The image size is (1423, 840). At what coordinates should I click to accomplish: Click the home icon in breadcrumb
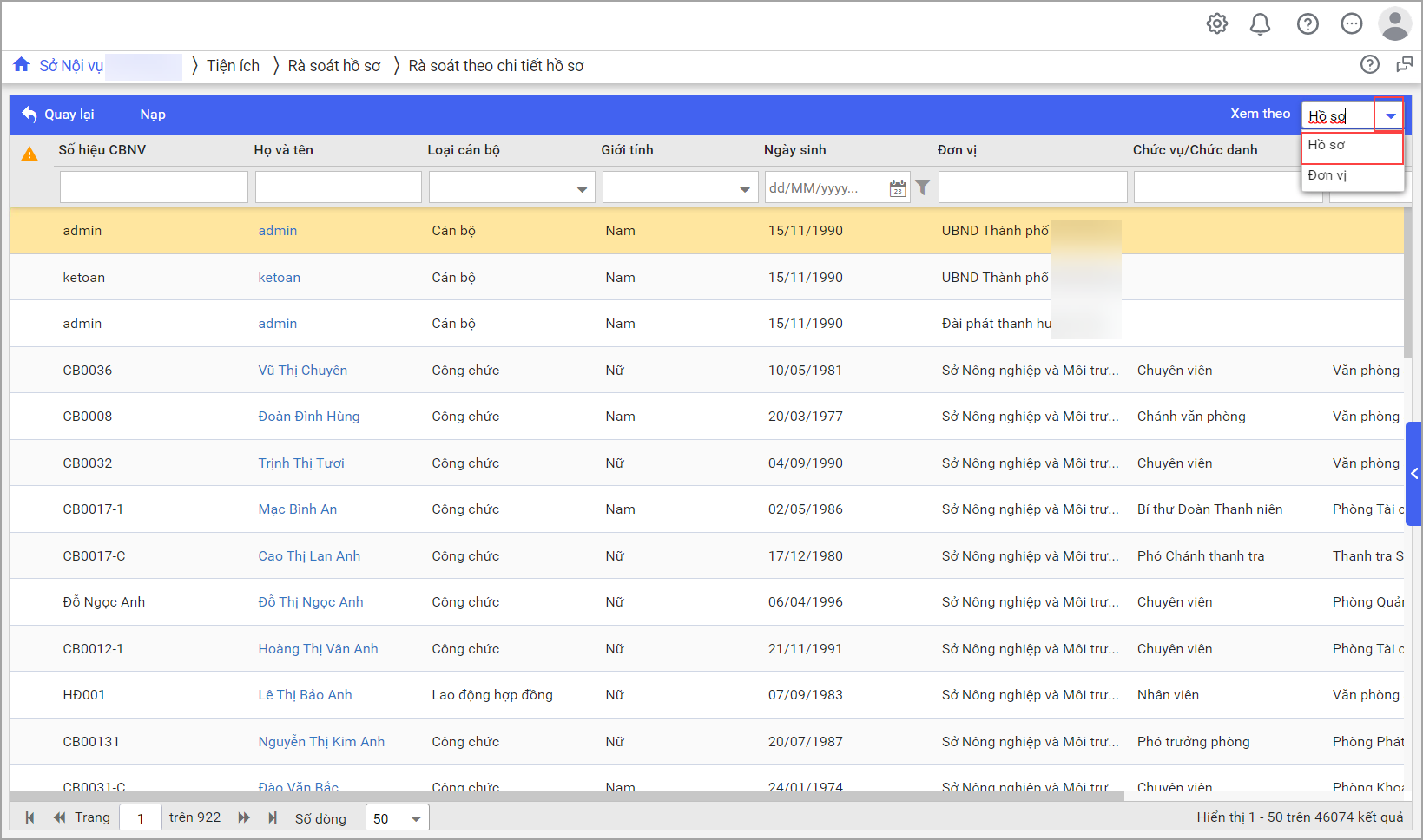point(22,65)
